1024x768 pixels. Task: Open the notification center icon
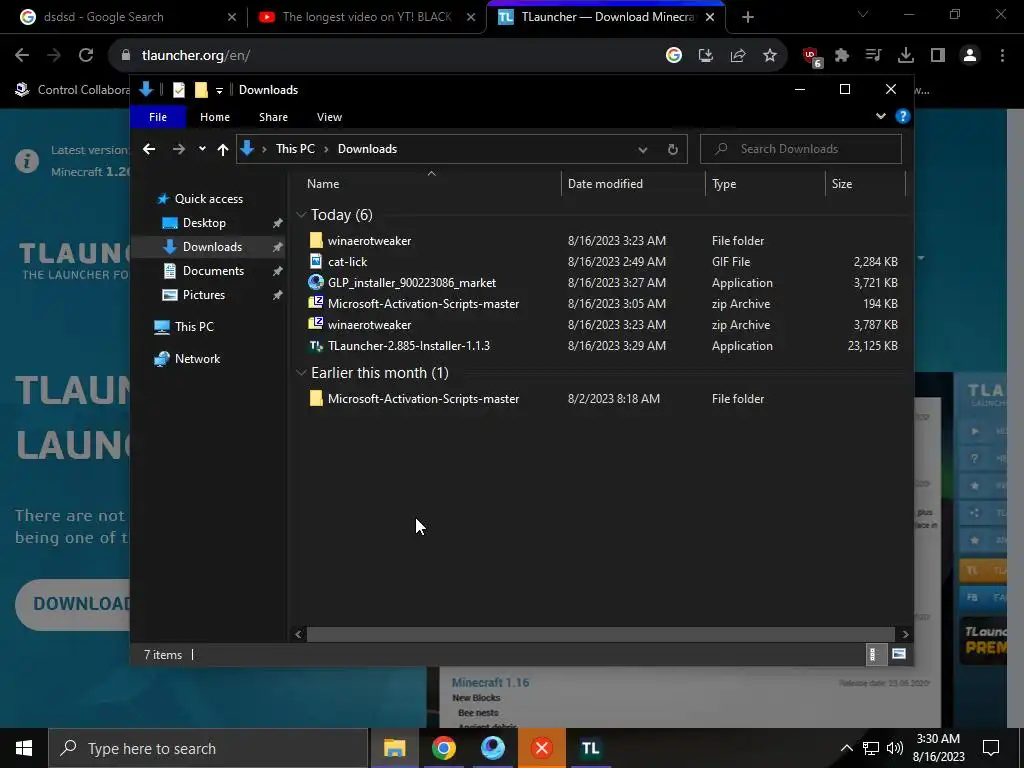(991, 748)
